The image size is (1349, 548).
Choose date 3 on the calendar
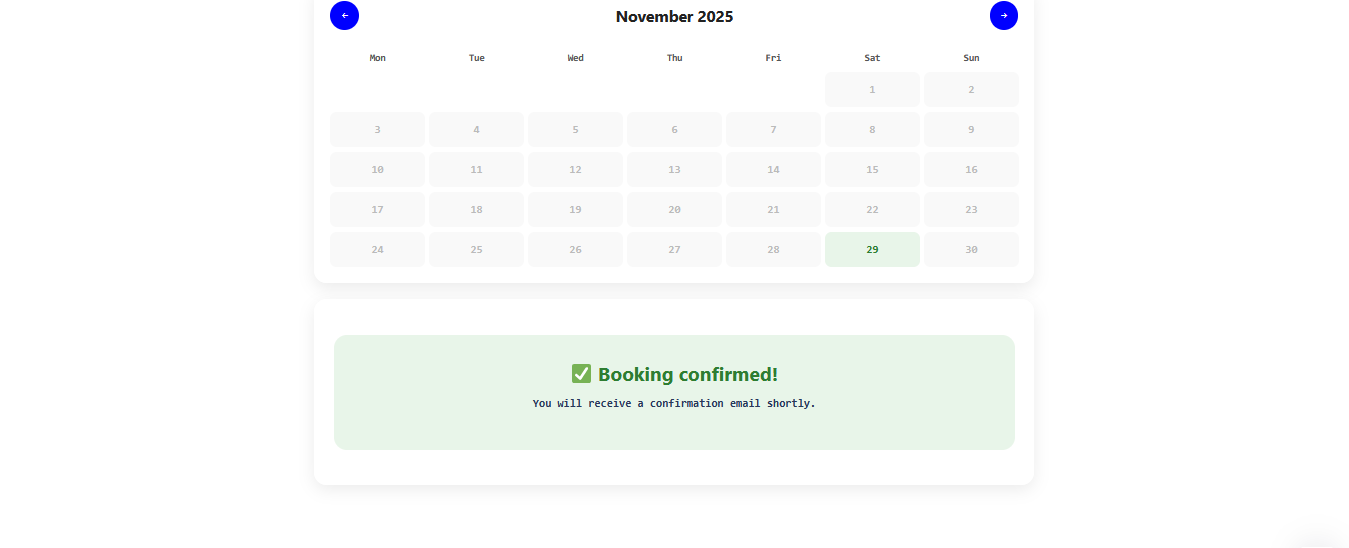click(377, 129)
